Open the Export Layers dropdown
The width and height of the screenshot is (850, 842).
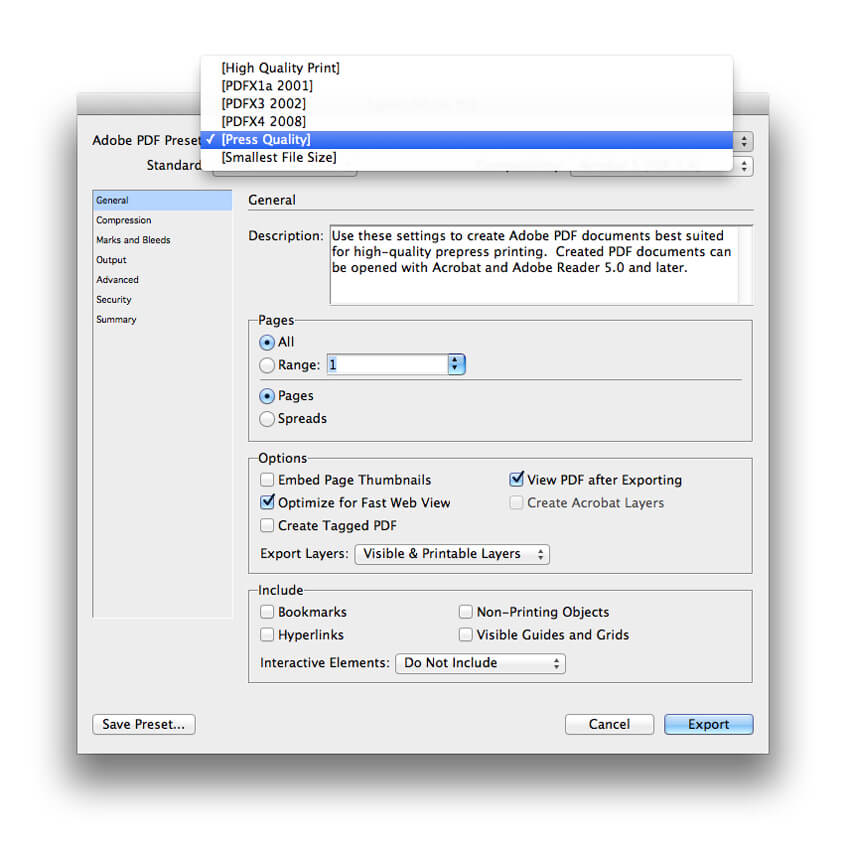(x=452, y=554)
